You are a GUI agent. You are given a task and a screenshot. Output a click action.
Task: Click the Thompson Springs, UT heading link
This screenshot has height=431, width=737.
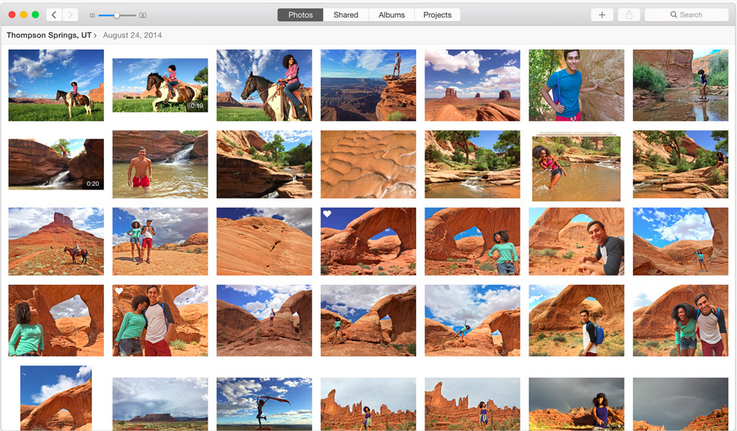click(49, 35)
